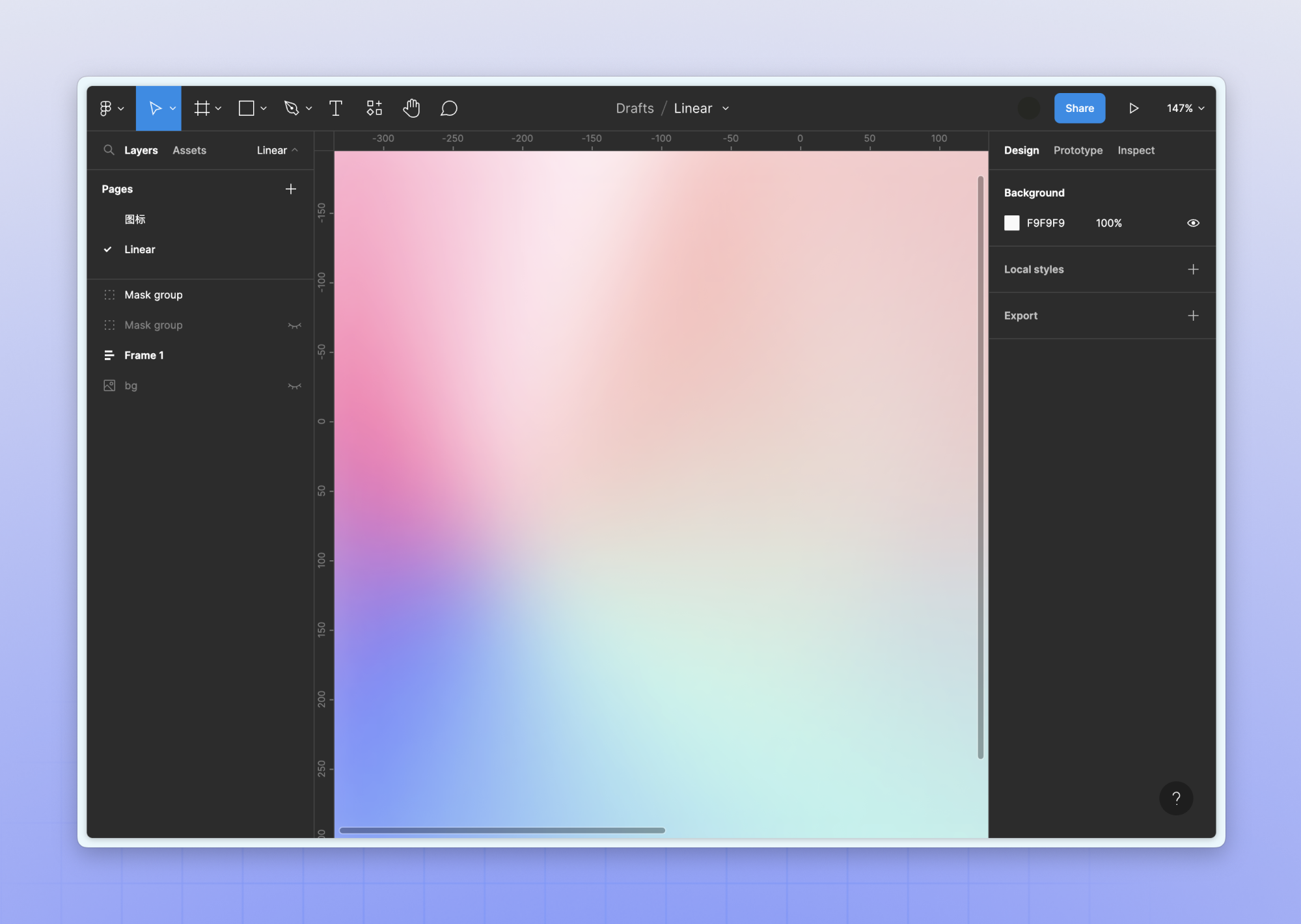1301x924 pixels.
Task: Select the Text tool
Action: coord(335,108)
